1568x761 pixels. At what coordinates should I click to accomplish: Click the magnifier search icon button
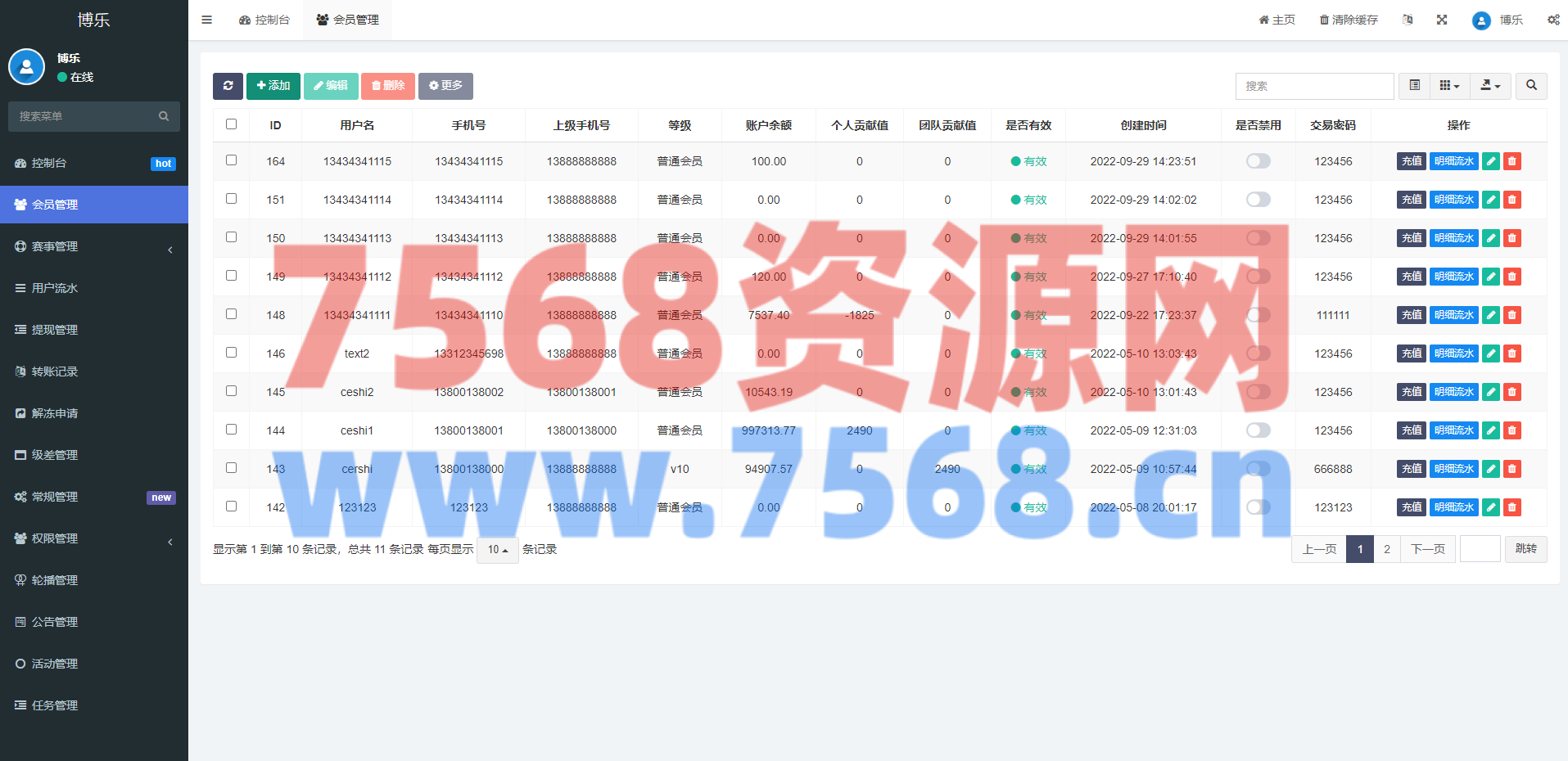tap(1531, 86)
